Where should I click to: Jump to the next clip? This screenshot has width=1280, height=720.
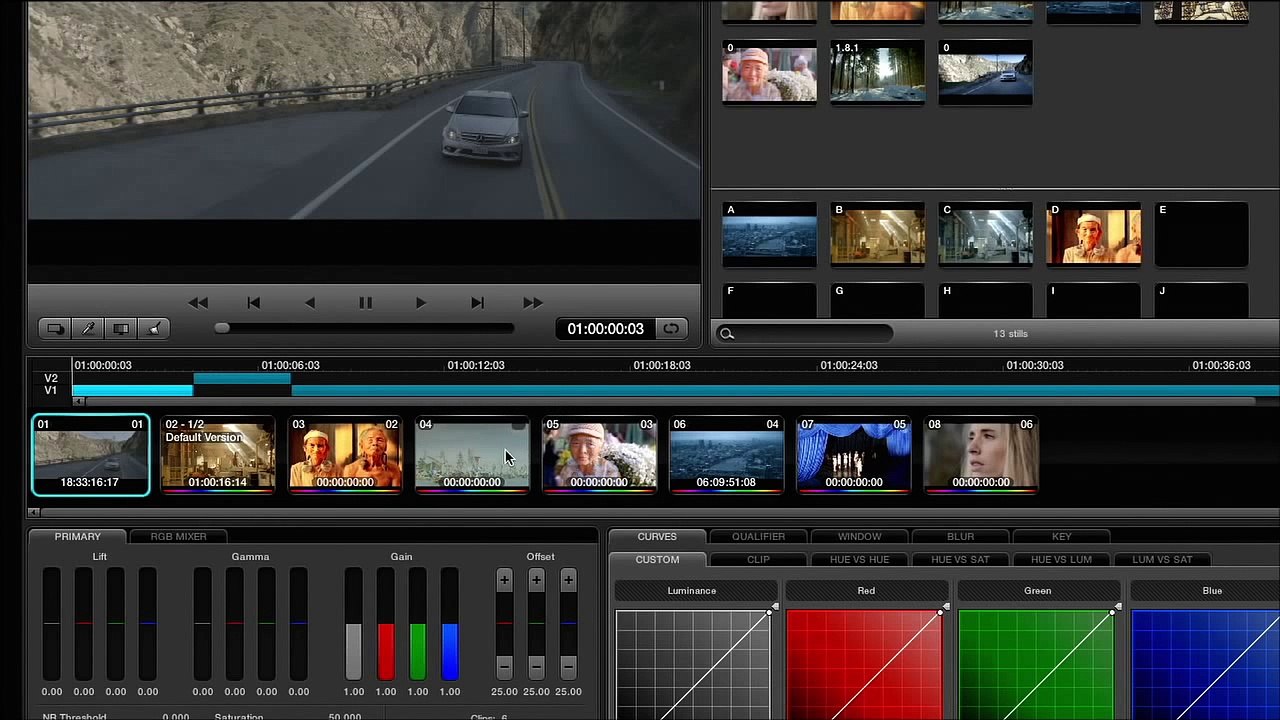[x=477, y=303]
